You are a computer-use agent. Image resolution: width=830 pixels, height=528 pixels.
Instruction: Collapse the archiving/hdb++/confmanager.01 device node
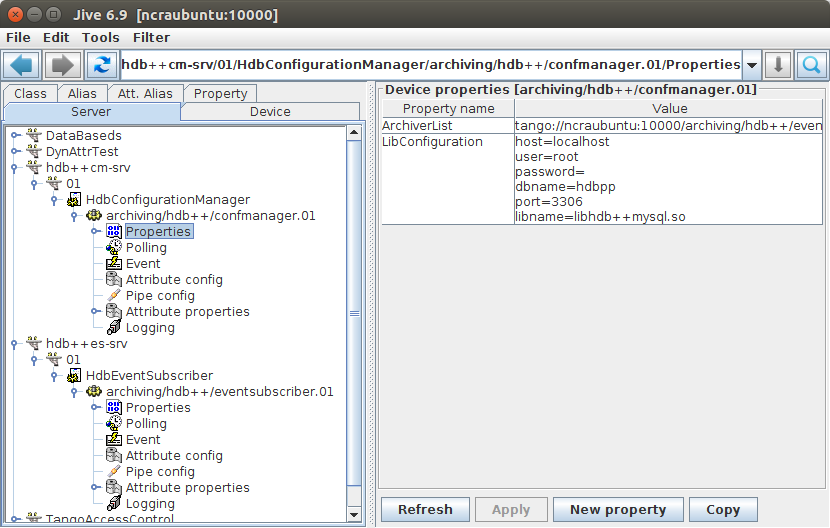click(x=74, y=216)
